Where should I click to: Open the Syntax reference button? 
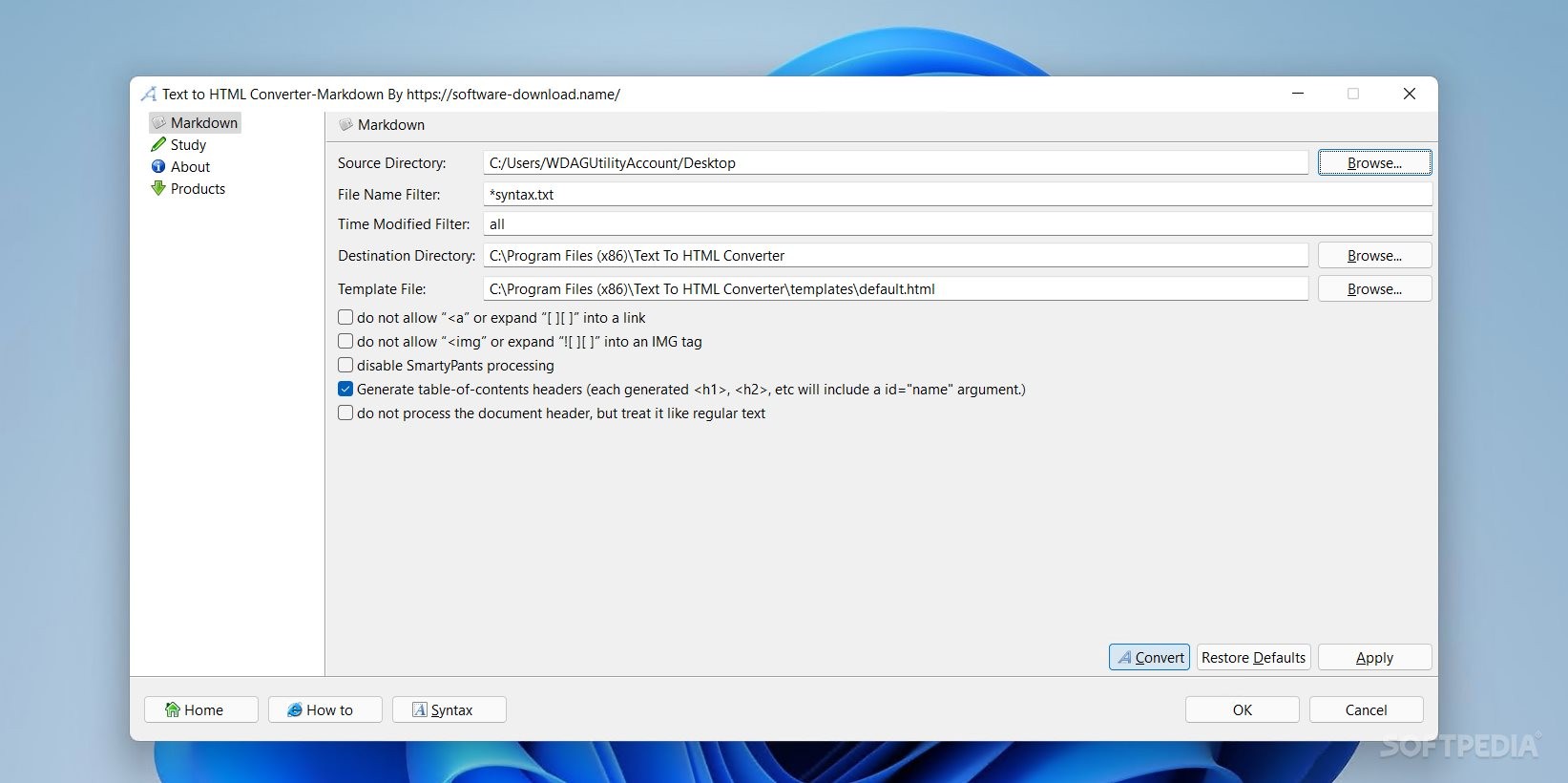tap(449, 709)
